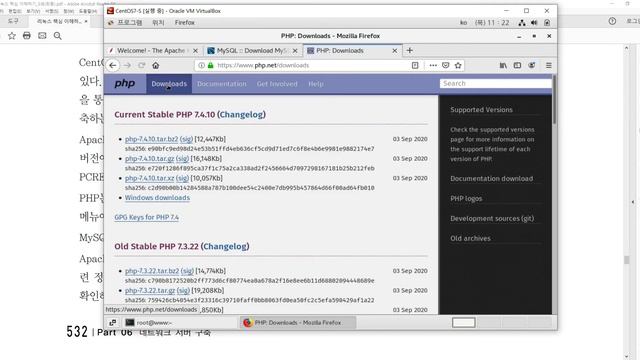Download php-7.4.10.tar.bz2
This screenshot has width=640, height=360.
pyautogui.click(x=151, y=139)
